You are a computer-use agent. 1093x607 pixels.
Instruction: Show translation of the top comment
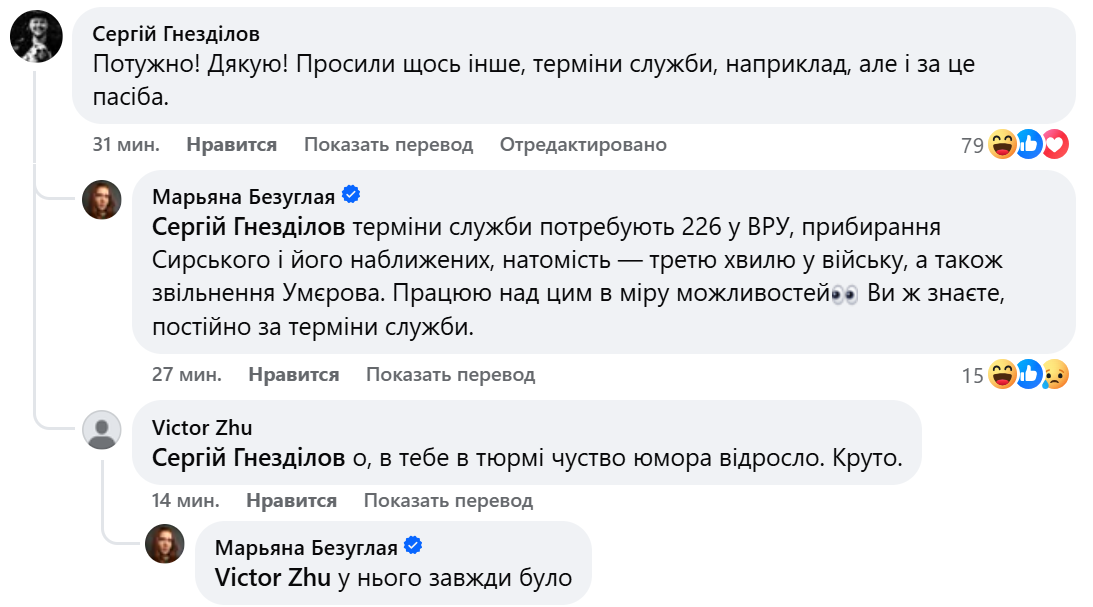388,145
